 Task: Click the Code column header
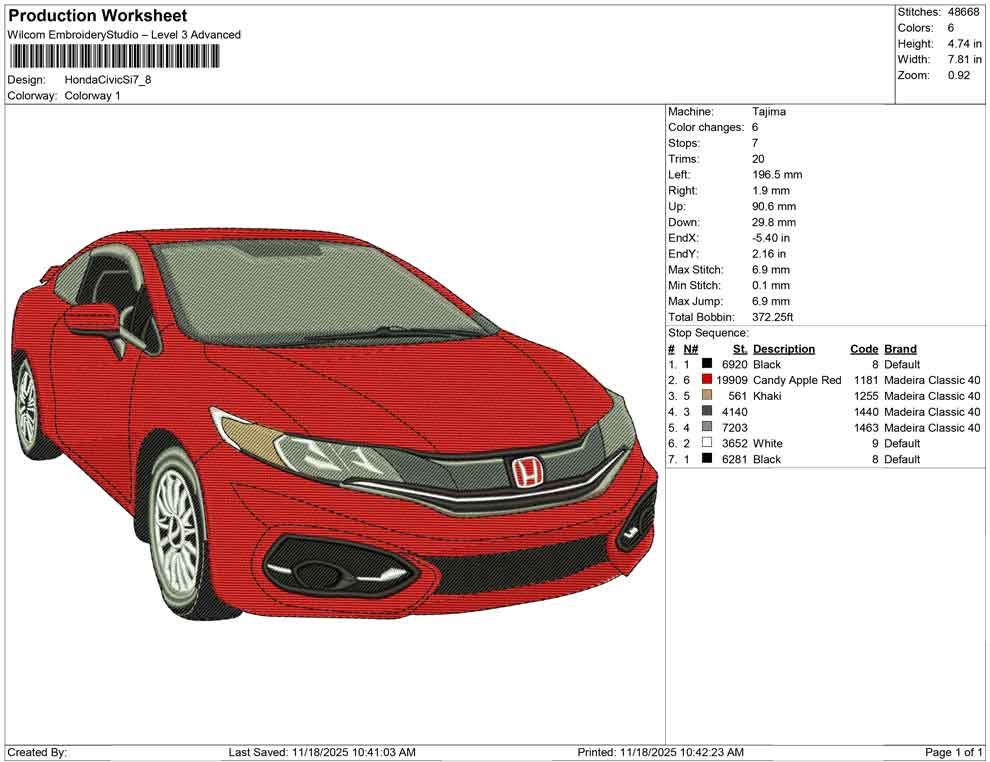point(864,348)
